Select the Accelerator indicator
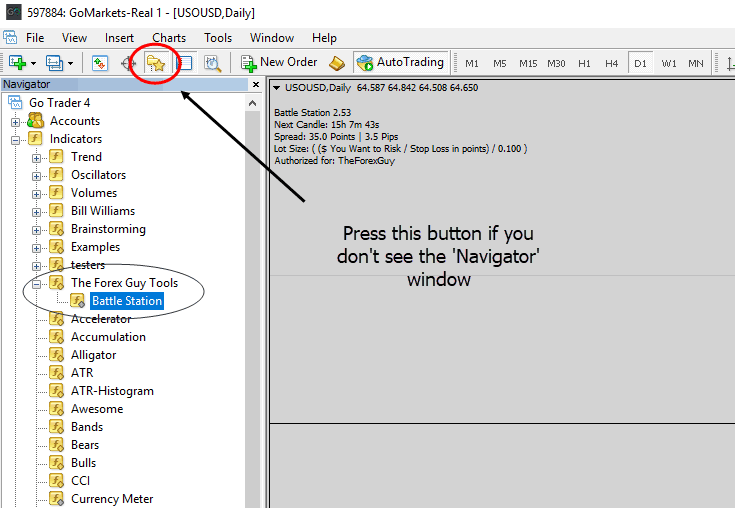 (x=101, y=319)
